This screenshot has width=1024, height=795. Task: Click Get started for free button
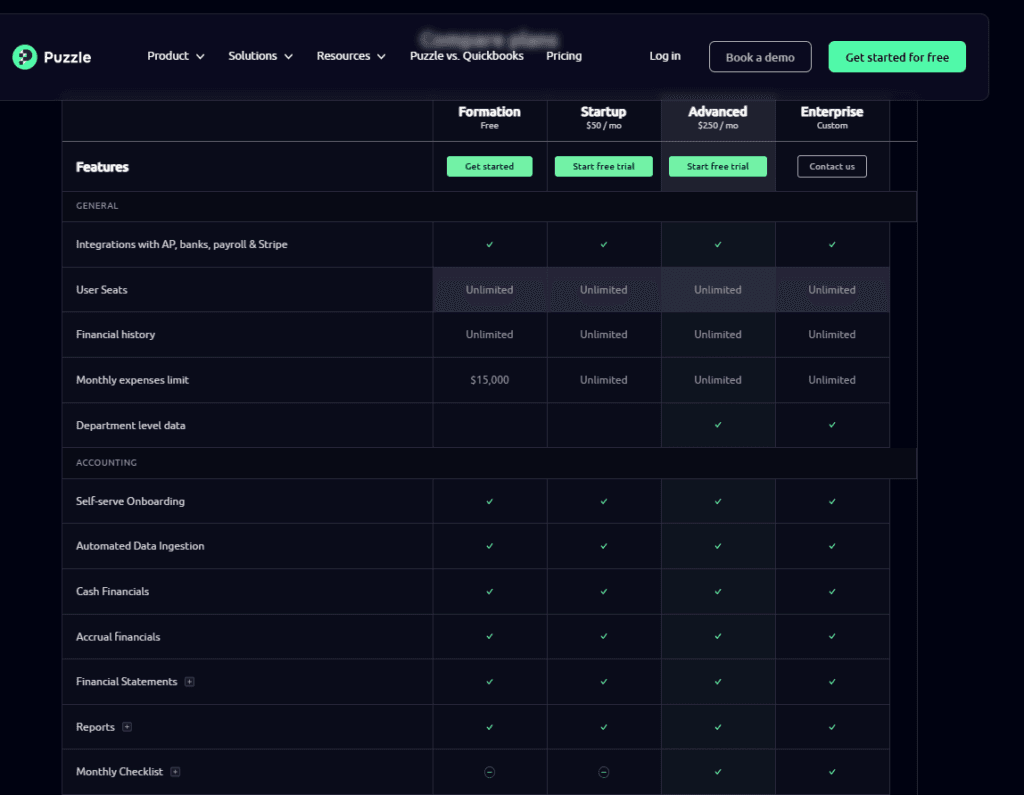pyautogui.click(x=897, y=57)
